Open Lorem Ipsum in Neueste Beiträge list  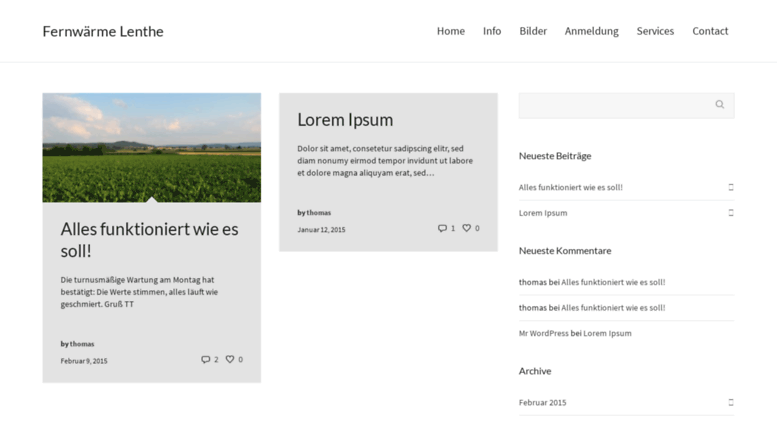[x=543, y=213]
